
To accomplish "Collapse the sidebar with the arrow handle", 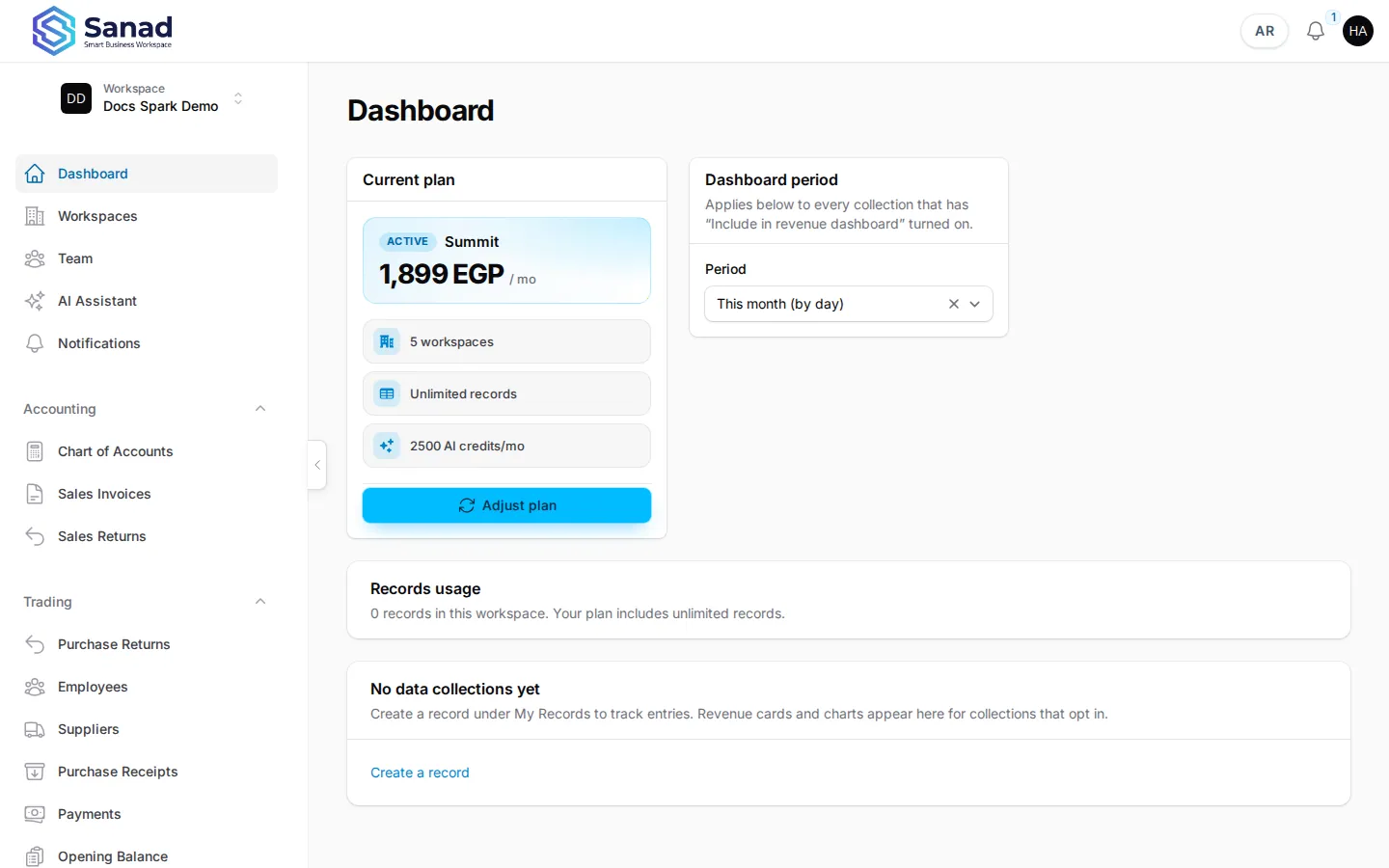I will click(317, 465).
